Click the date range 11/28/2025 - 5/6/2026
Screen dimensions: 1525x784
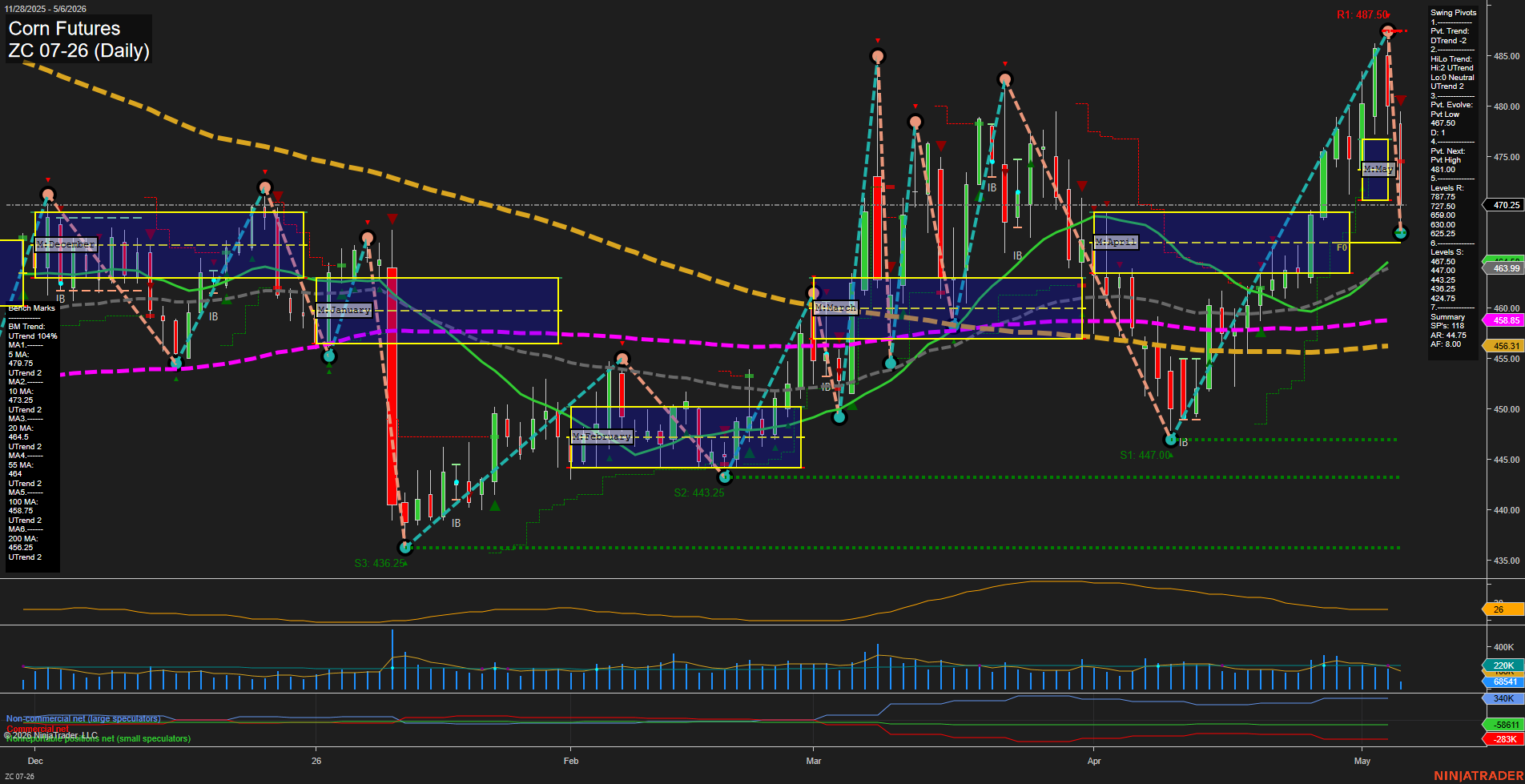click(x=45, y=9)
